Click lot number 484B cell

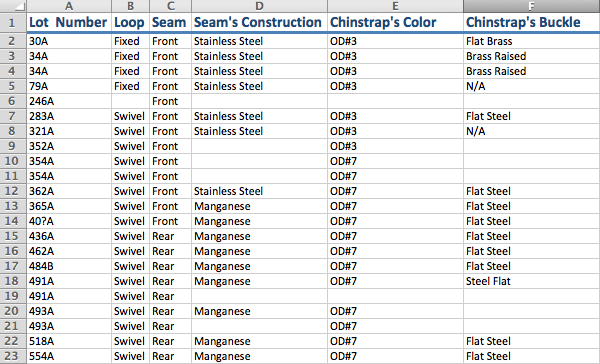pyautogui.click(x=69, y=266)
